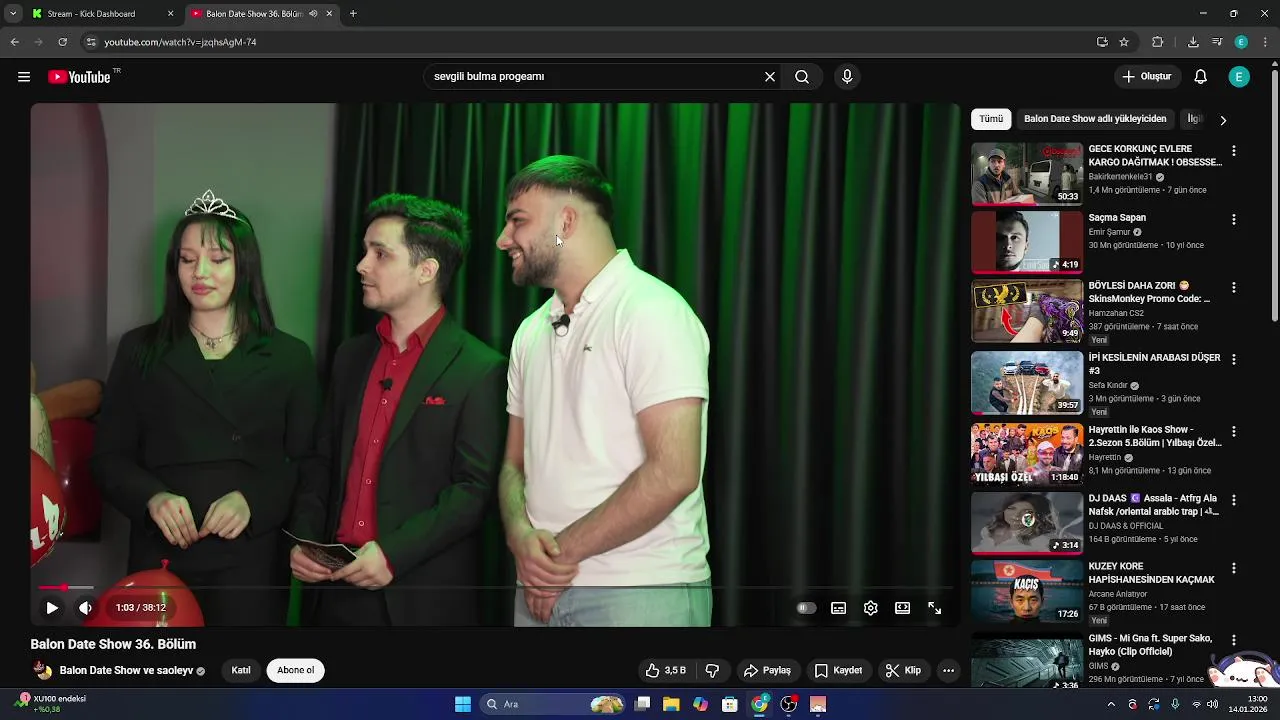Close the Balon Date Show tab
Image resolution: width=1280 pixels, height=720 pixels.
coord(329,14)
